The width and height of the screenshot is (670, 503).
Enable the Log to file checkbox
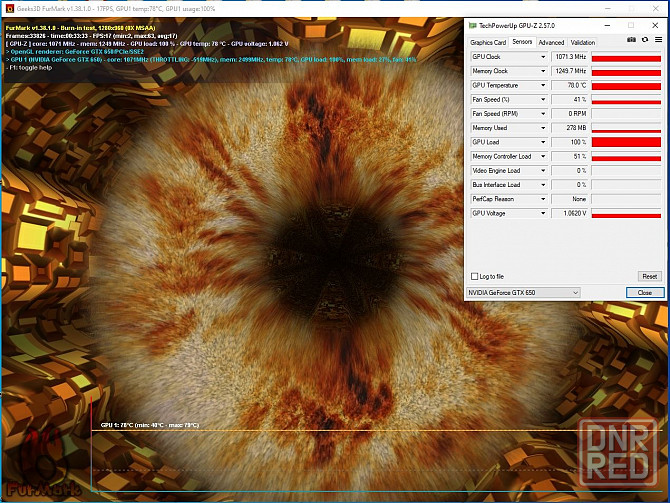474,276
